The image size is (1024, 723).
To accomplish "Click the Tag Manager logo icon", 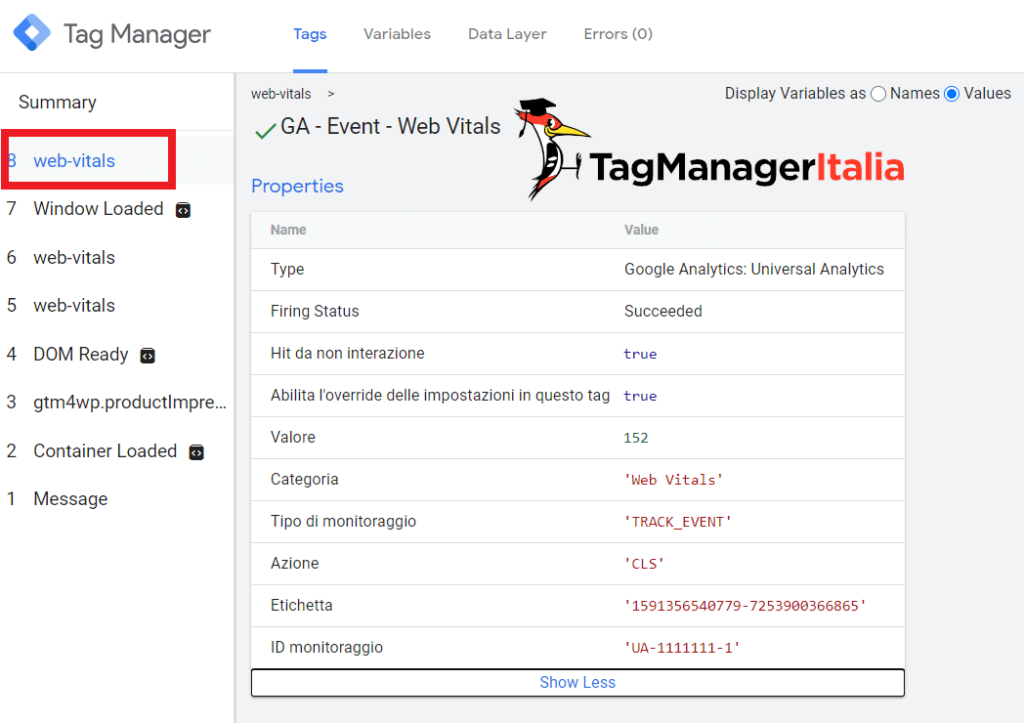I will (31, 32).
